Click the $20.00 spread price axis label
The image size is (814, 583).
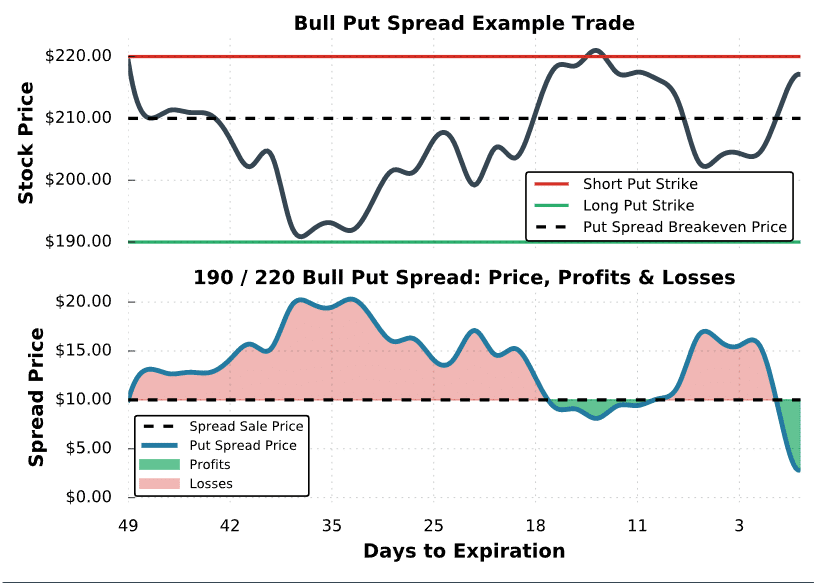coord(84,301)
